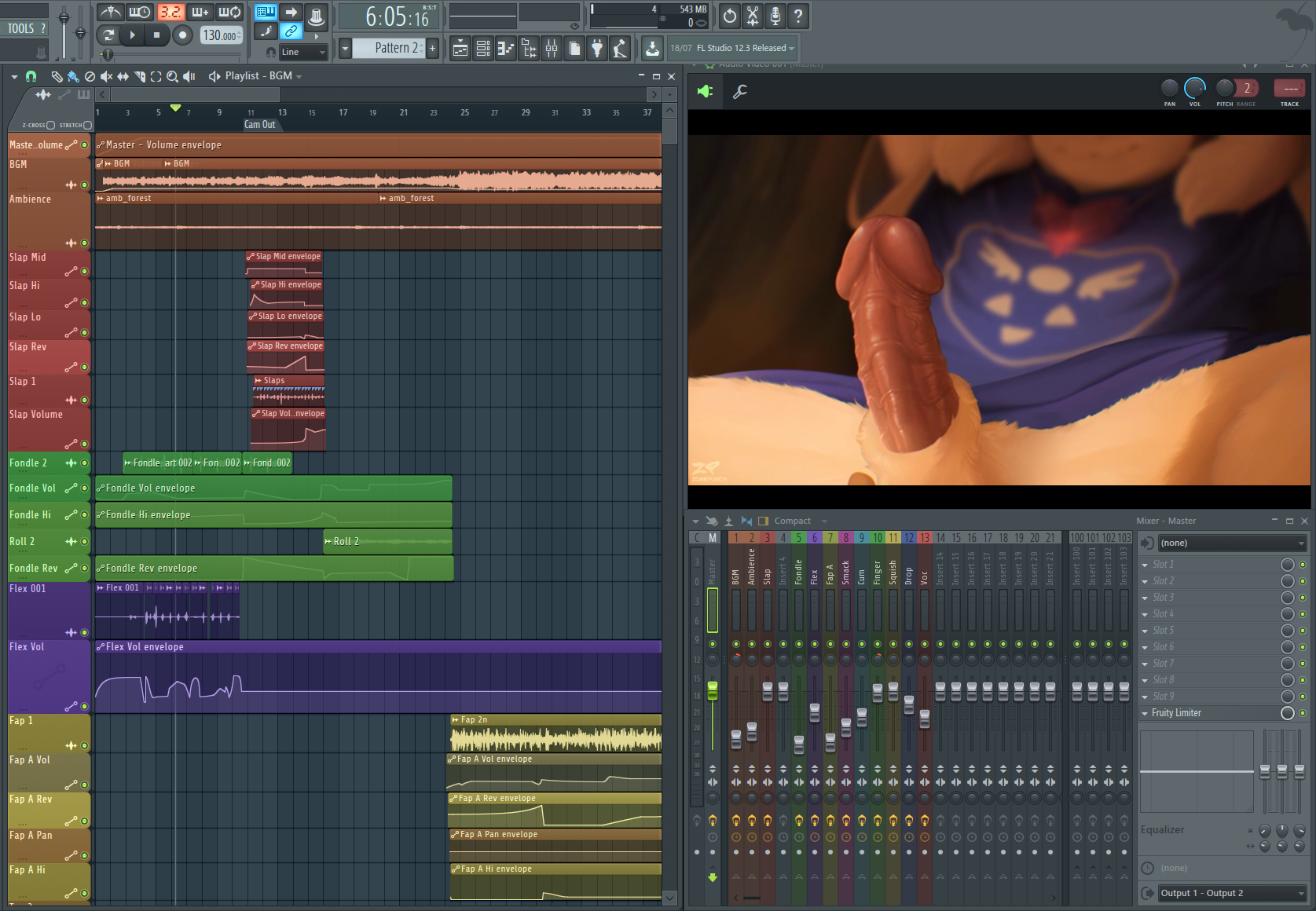Mute the BGM playlist track
The height and width of the screenshot is (911, 1316).
coord(85,185)
